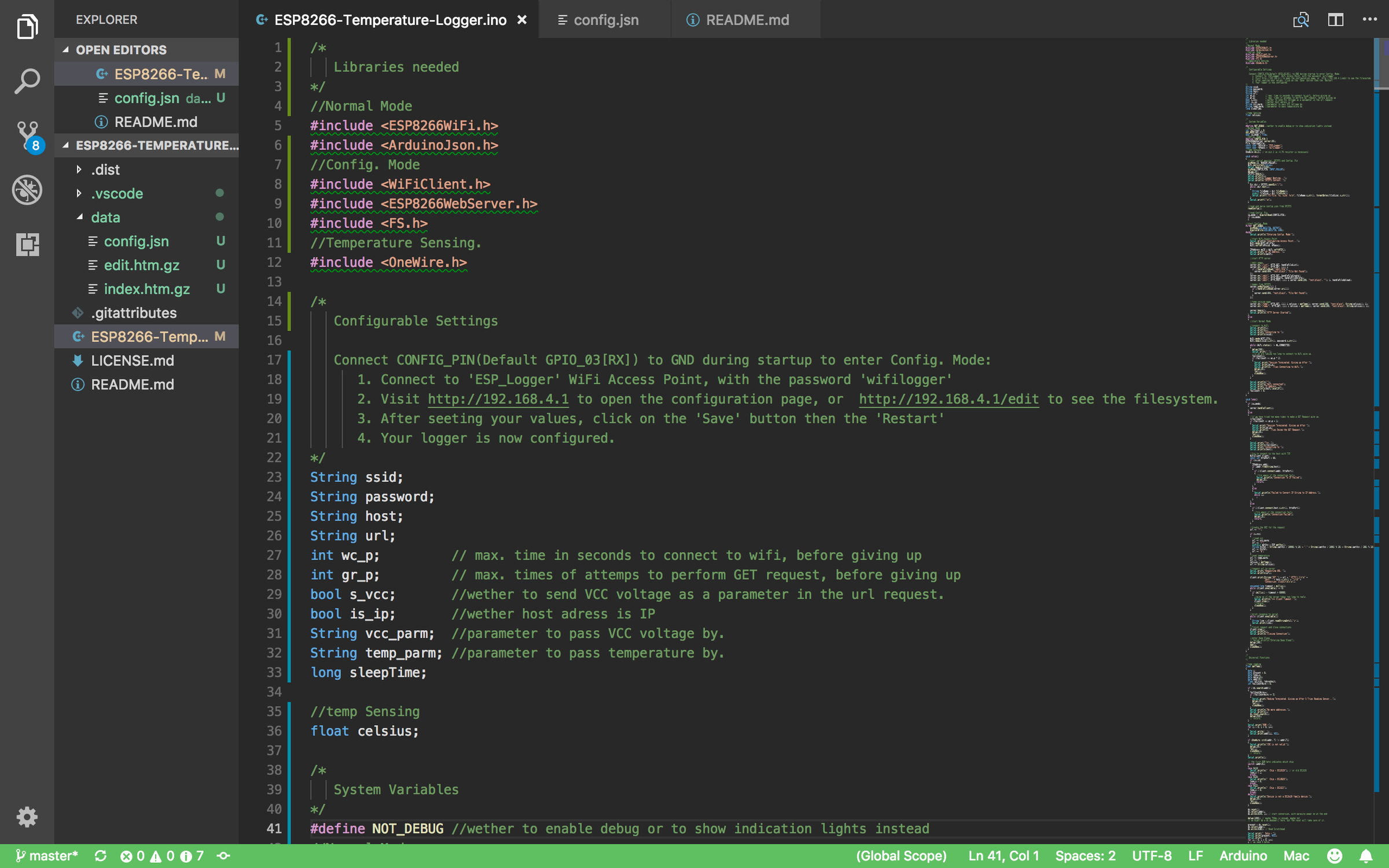Open the .gitattributes file
This screenshot has height=868, width=1389.
tap(146, 312)
